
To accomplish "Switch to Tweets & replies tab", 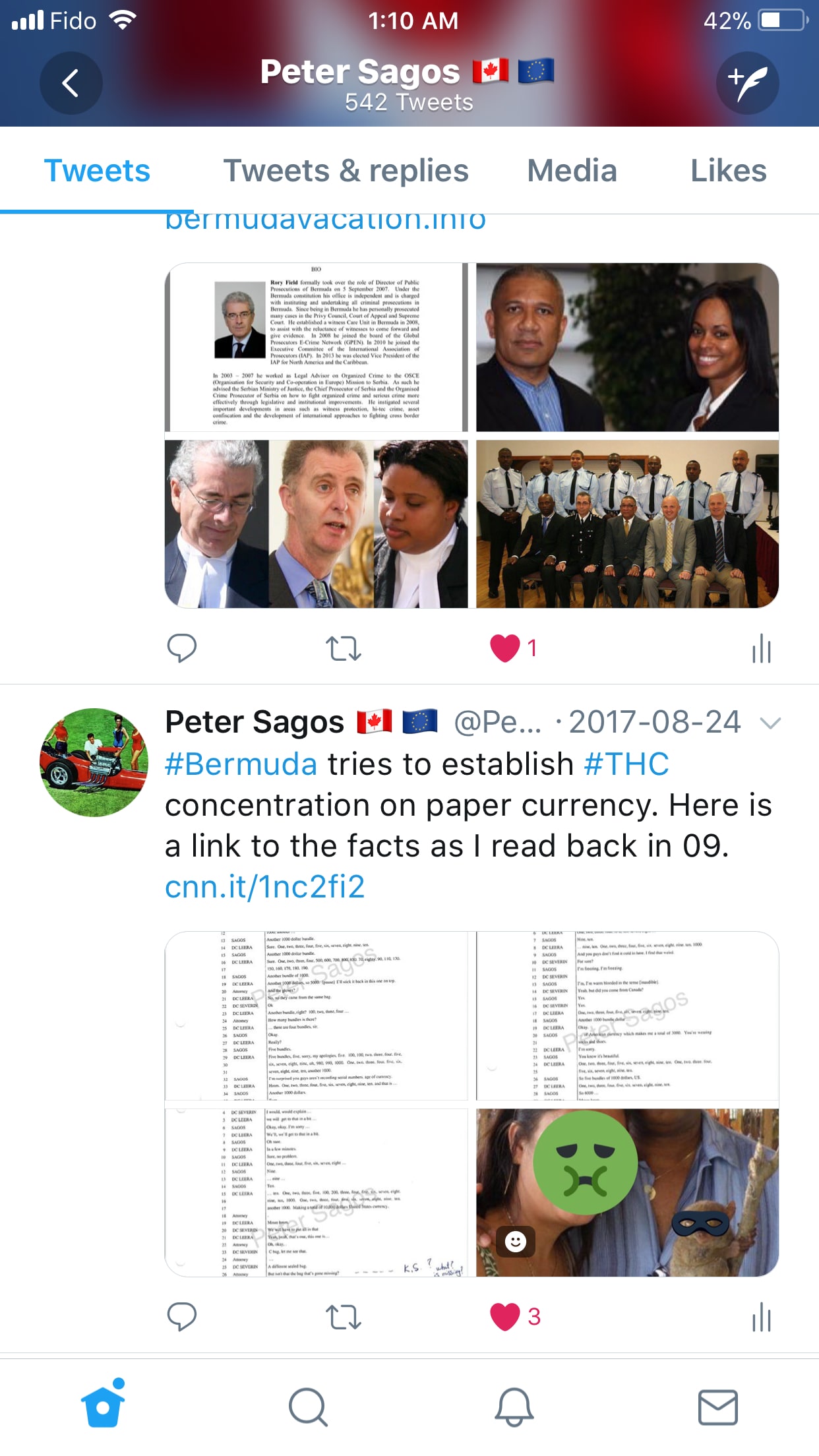I will click(x=346, y=171).
